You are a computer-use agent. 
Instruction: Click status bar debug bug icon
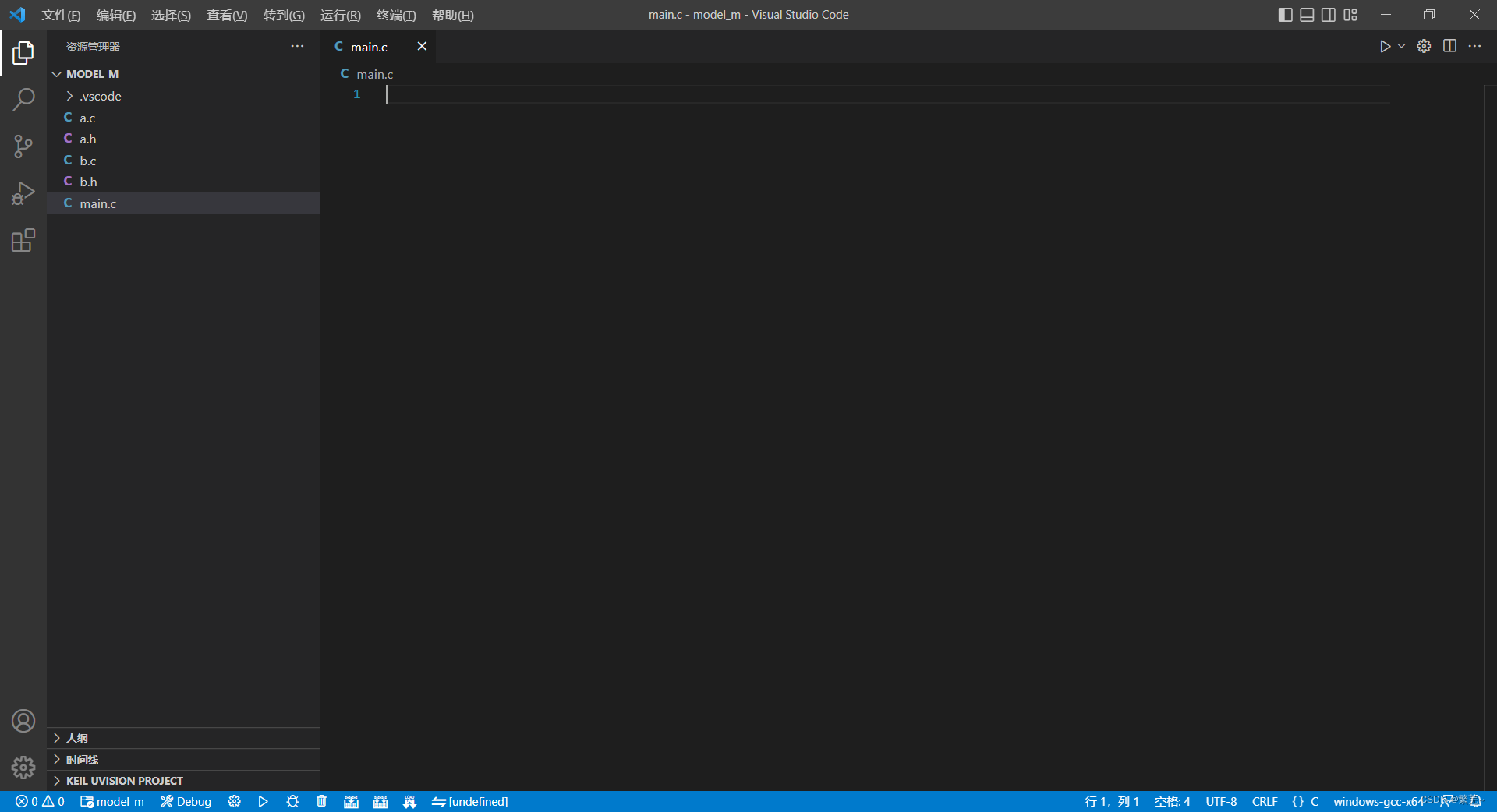(292, 802)
